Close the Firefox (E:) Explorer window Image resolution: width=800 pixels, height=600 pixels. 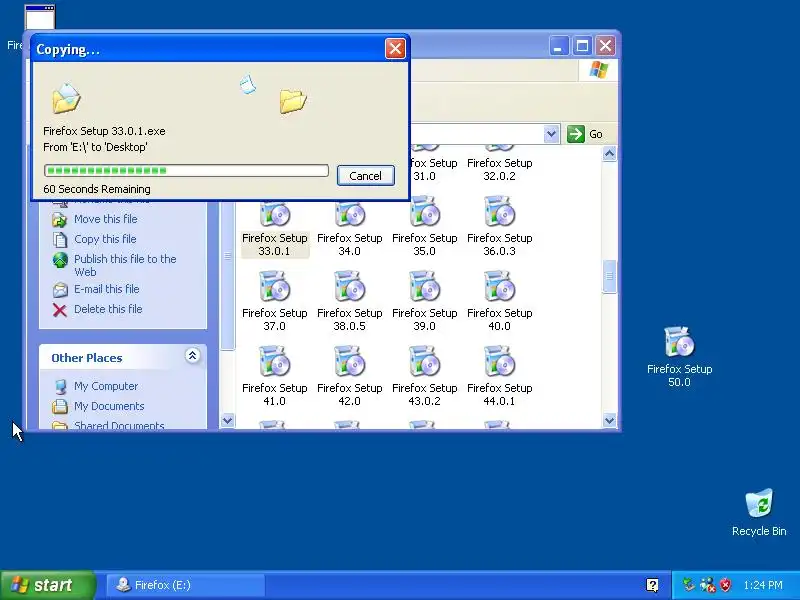[x=606, y=46]
